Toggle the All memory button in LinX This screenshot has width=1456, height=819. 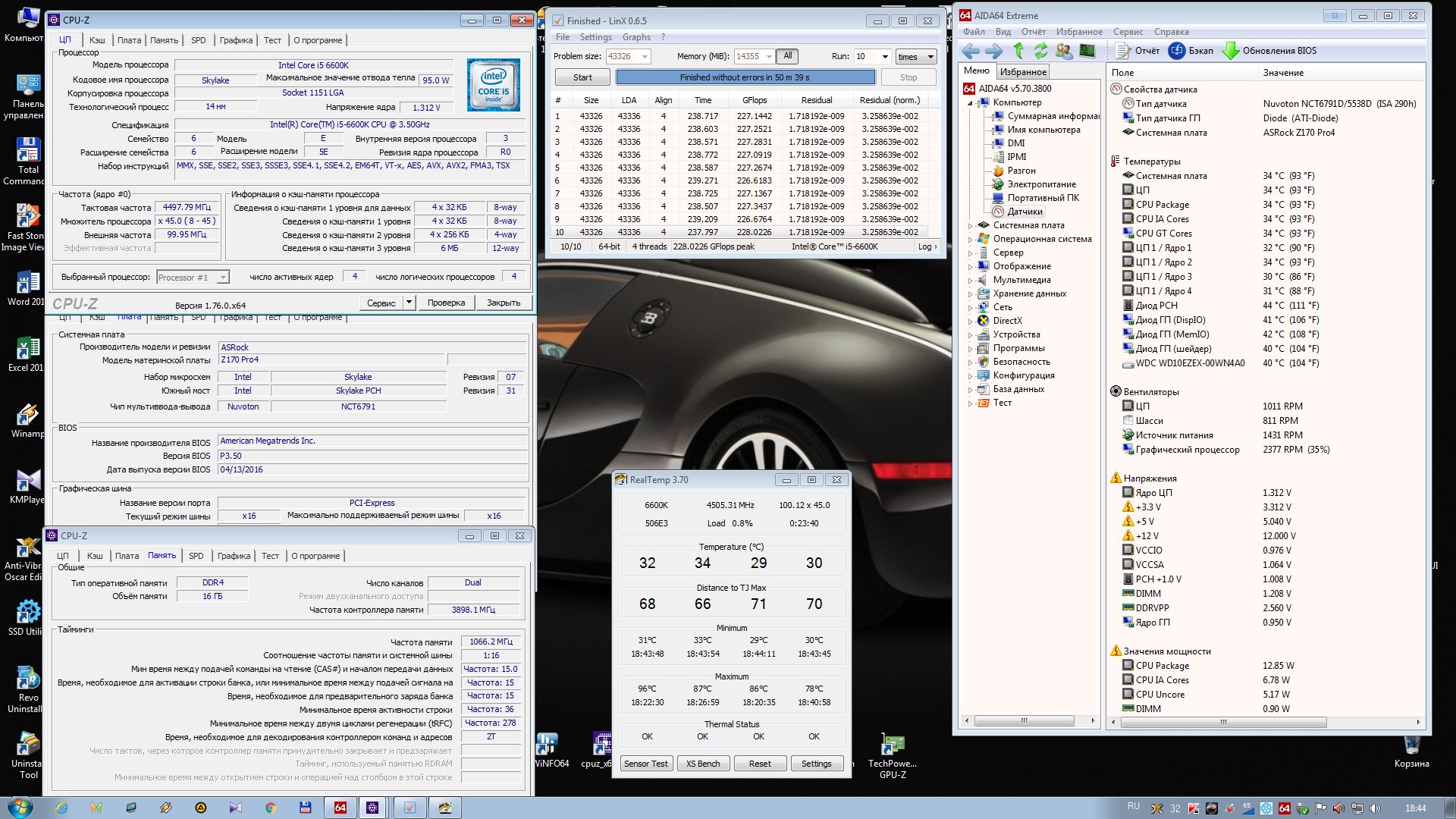point(788,56)
